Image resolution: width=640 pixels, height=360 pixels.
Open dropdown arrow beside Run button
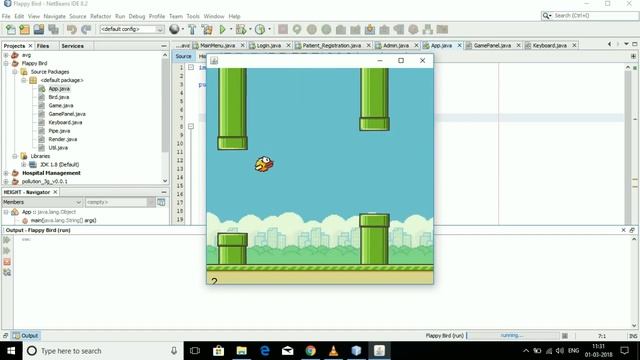click(x=231, y=29)
